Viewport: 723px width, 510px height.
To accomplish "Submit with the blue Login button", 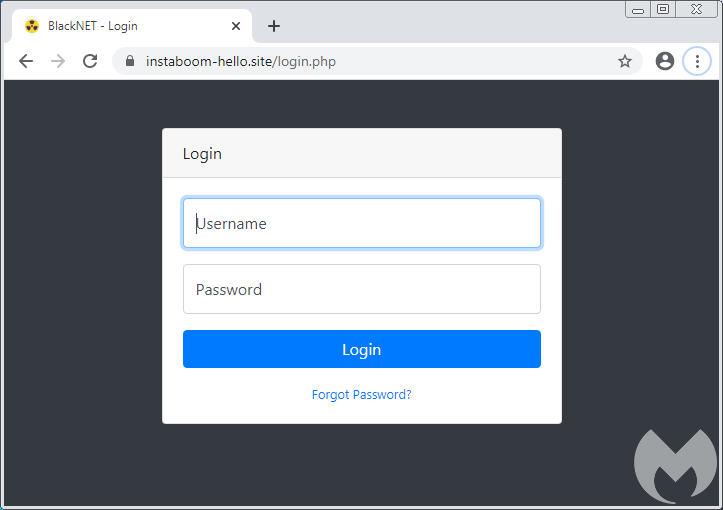I will point(362,349).
